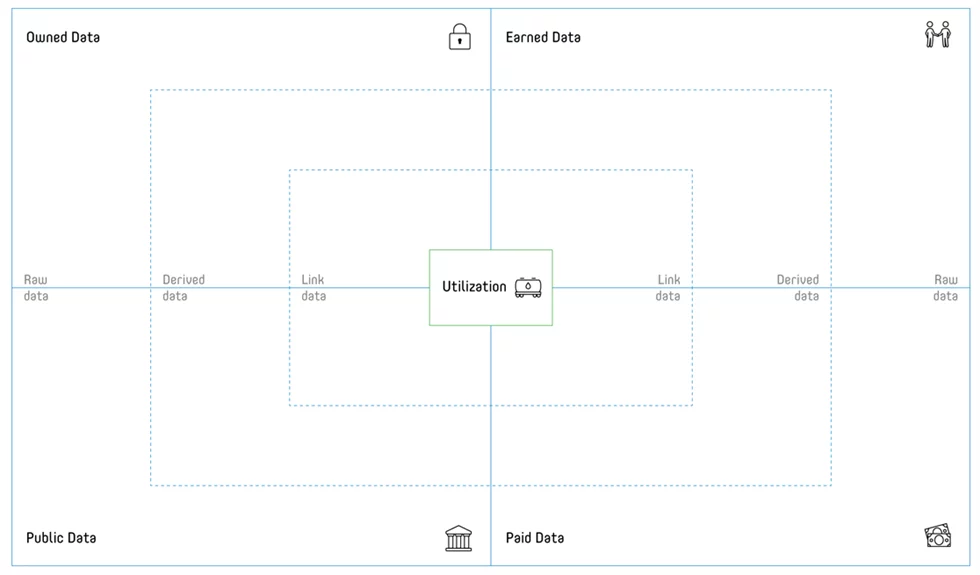Select the right Raw data label
Viewport: 980px width, 575px height.
(946, 288)
